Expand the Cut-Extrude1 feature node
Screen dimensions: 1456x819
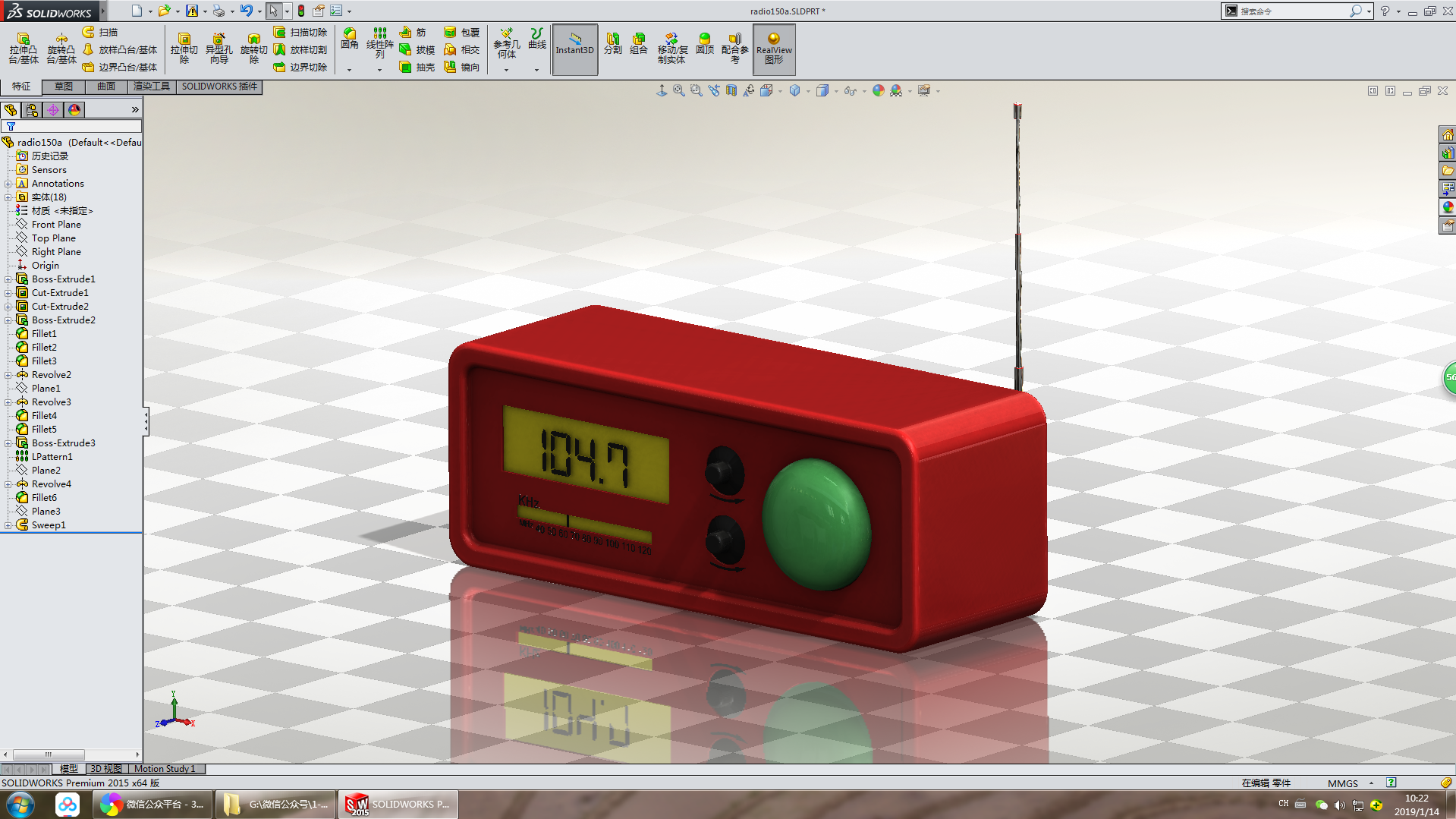[8, 293]
